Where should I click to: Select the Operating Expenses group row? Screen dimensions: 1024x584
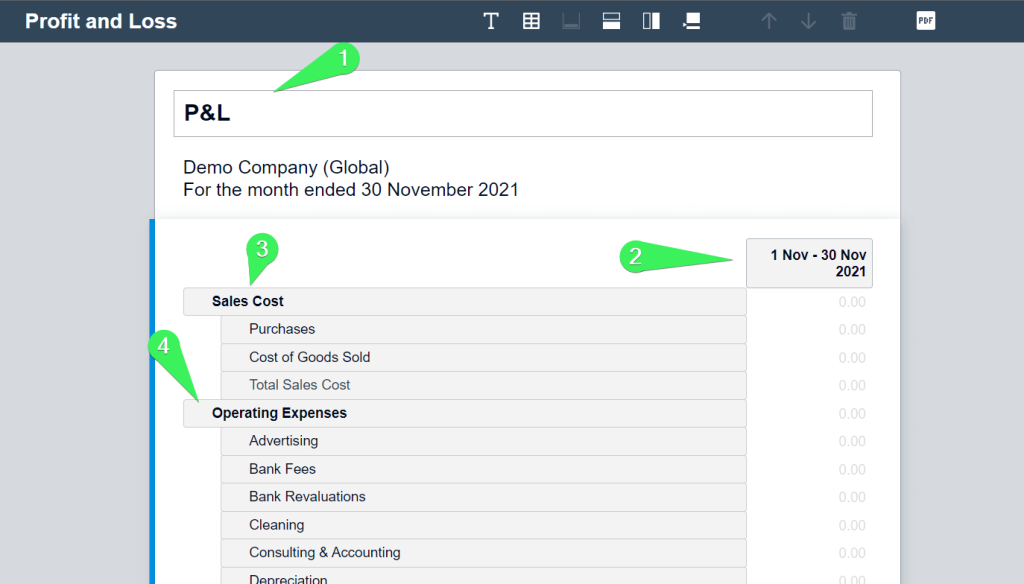(x=464, y=414)
